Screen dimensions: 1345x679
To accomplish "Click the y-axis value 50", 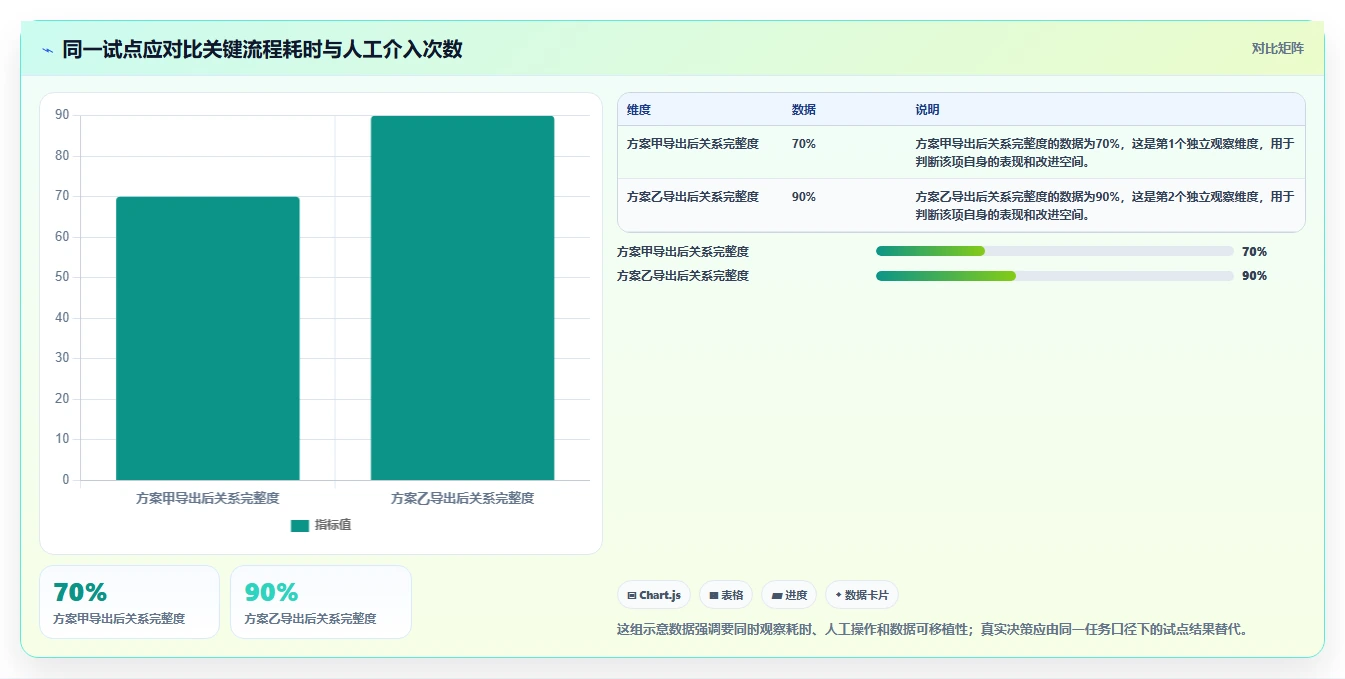I will (x=62, y=277).
